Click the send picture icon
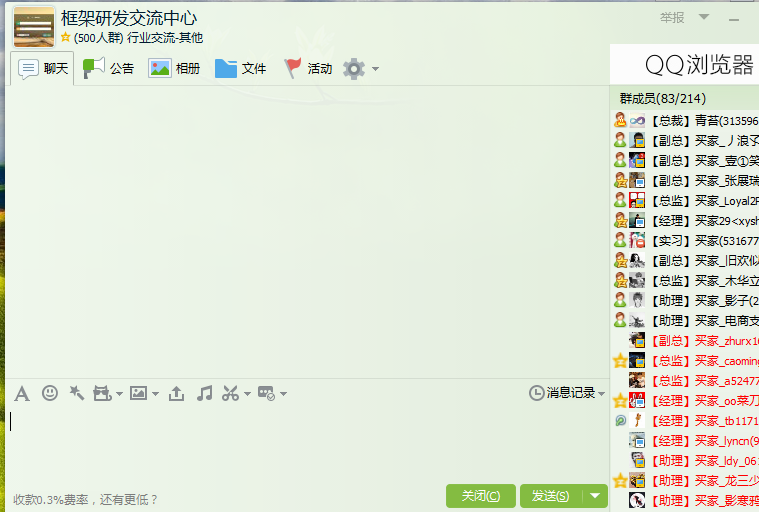Screen dimensions: 759x512 [x=138, y=393]
